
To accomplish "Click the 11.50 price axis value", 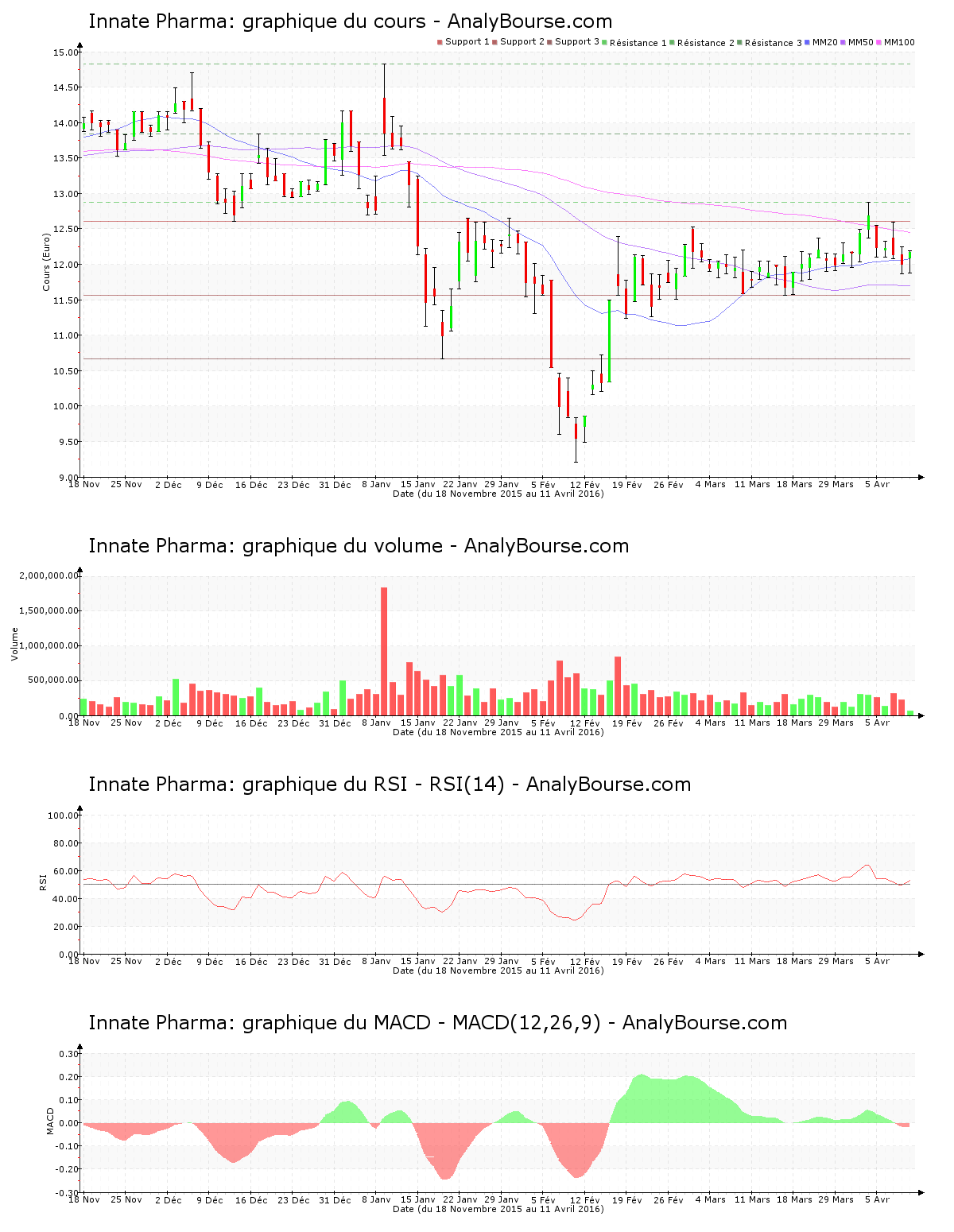I will (x=65, y=300).
